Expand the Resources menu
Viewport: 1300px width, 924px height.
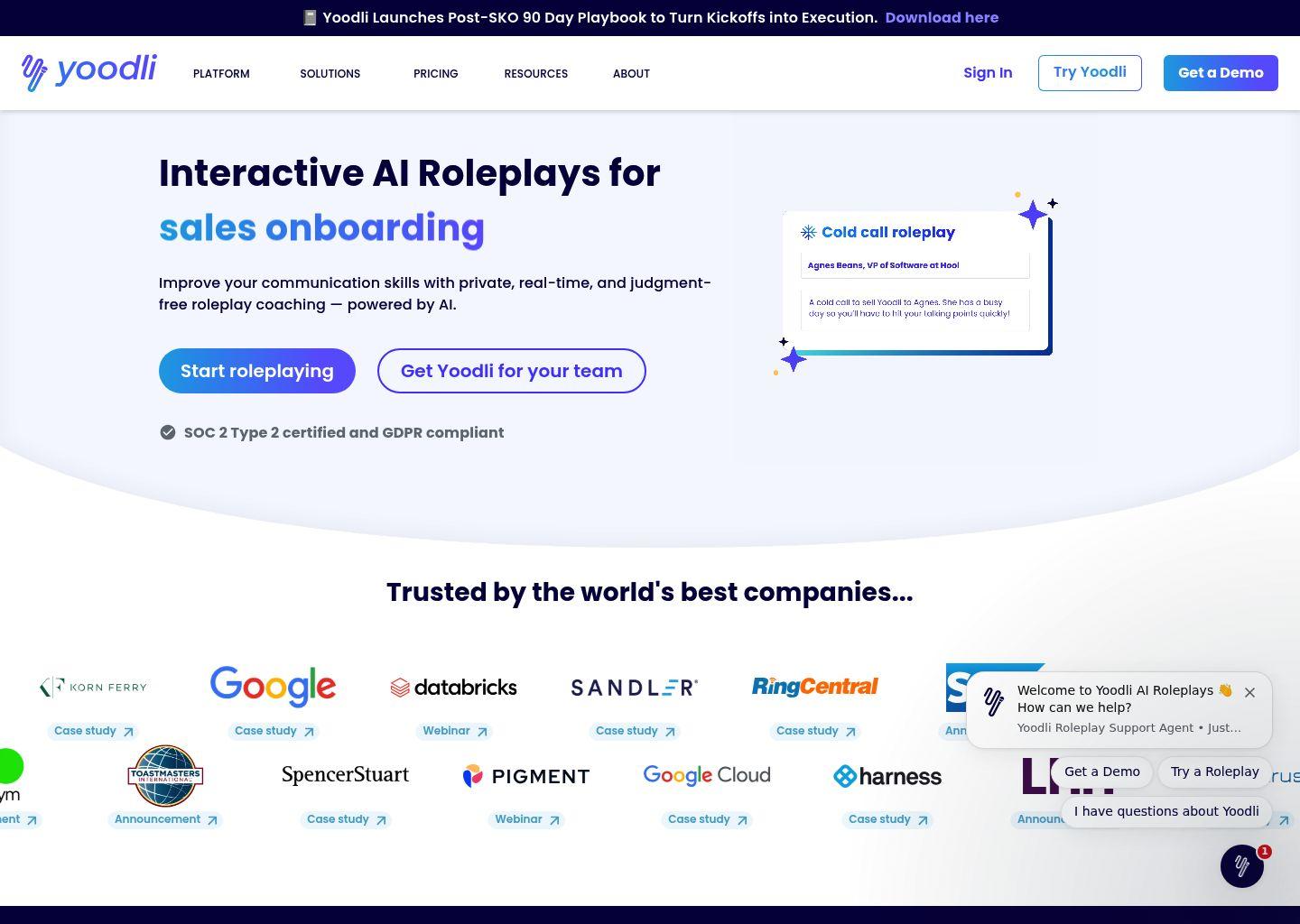pyautogui.click(x=535, y=74)
